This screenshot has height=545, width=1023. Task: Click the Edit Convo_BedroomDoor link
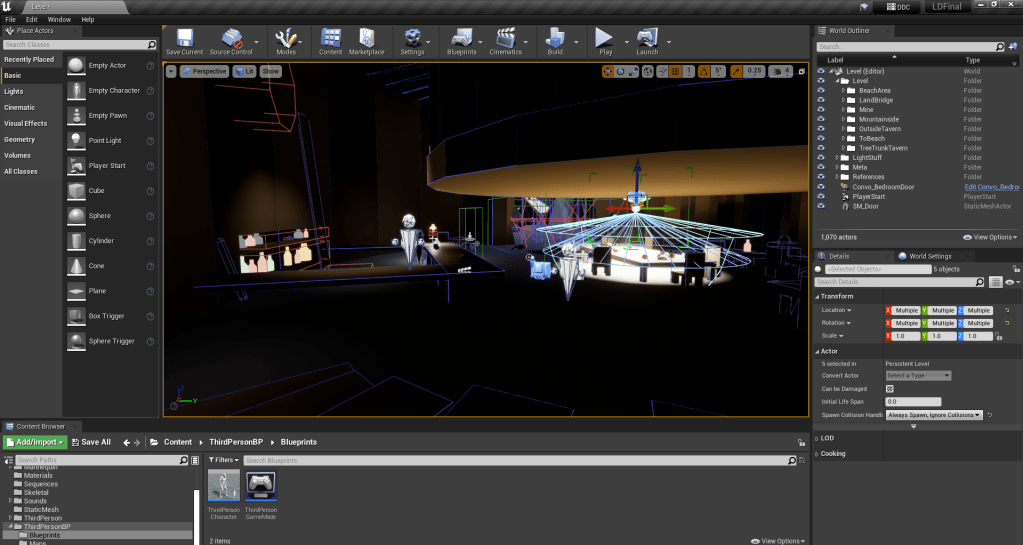pyautogui.click(x=991, y=187)
